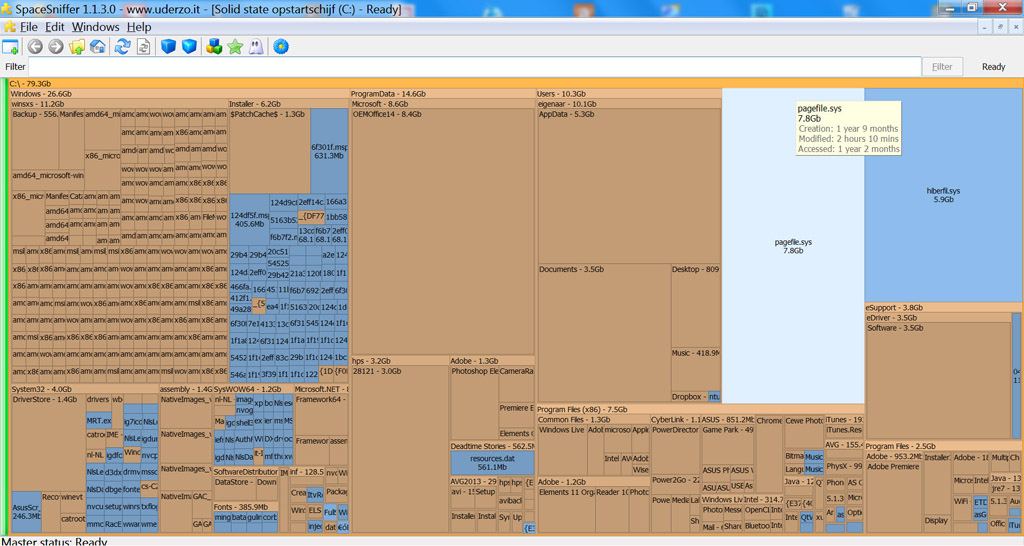Screen dimensions: 1024x546
Task: Select the Program Files (x86) - 7.5Gb header
Action: click(699, 410)
